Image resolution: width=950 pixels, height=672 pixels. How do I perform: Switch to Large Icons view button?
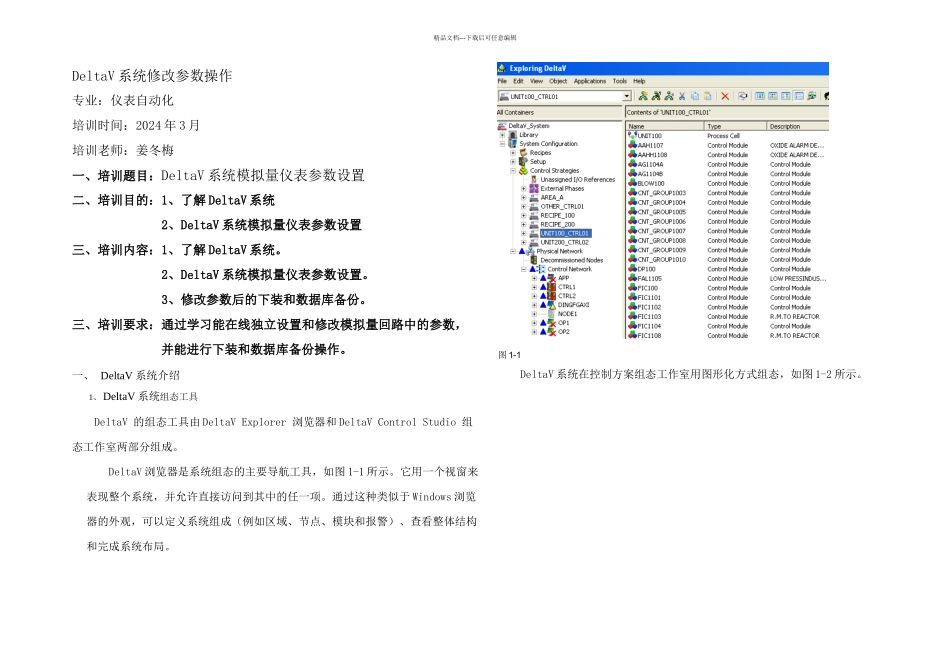tap(760, 96)
